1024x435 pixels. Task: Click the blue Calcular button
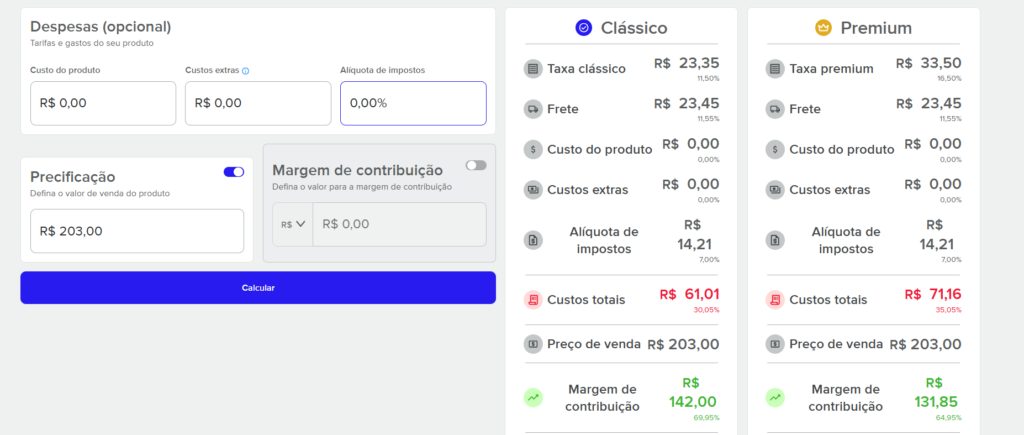coord(258,287)
